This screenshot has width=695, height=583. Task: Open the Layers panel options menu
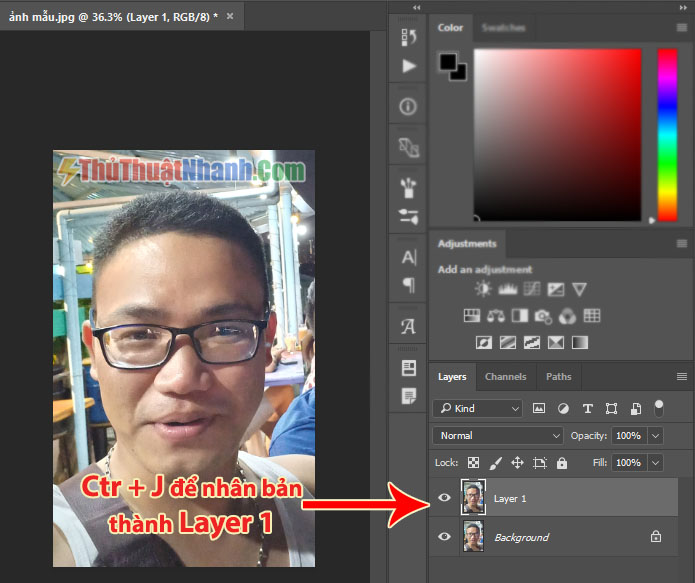point(682,376)
